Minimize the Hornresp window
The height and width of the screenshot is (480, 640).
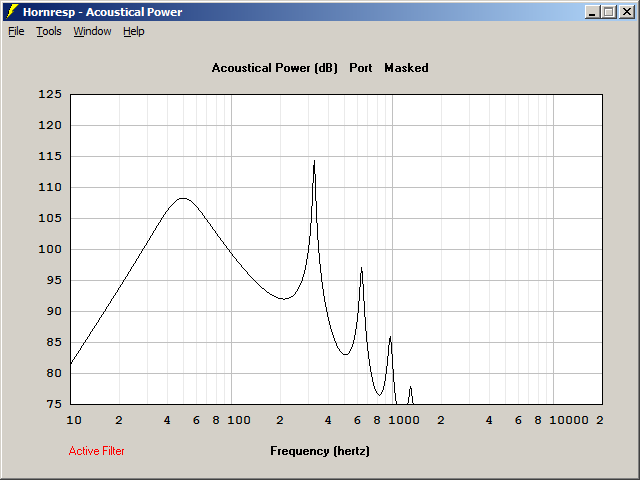tap(592, 12)
